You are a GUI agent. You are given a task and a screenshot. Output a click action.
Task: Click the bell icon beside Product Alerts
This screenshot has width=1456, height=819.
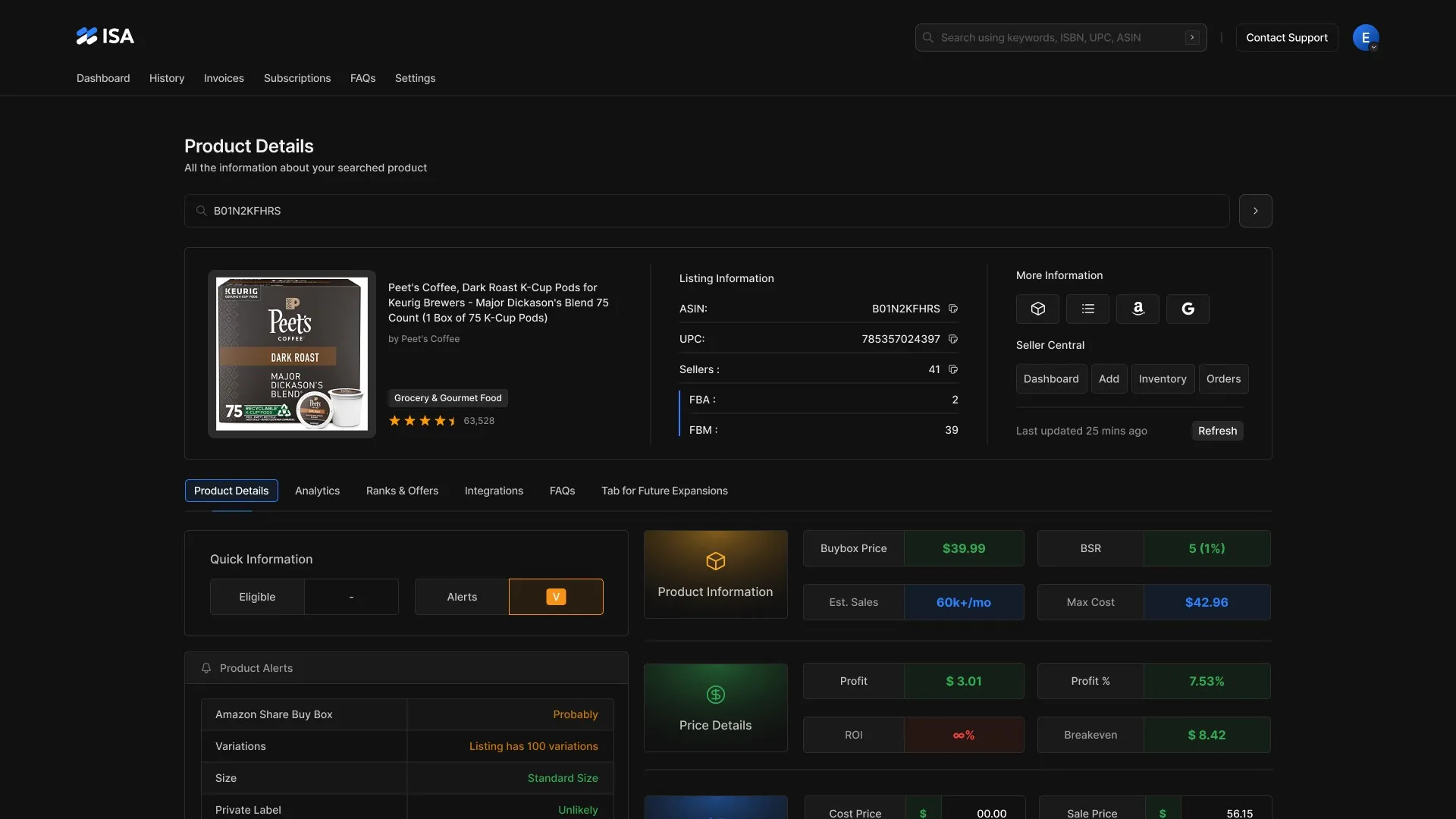point(206,668)
